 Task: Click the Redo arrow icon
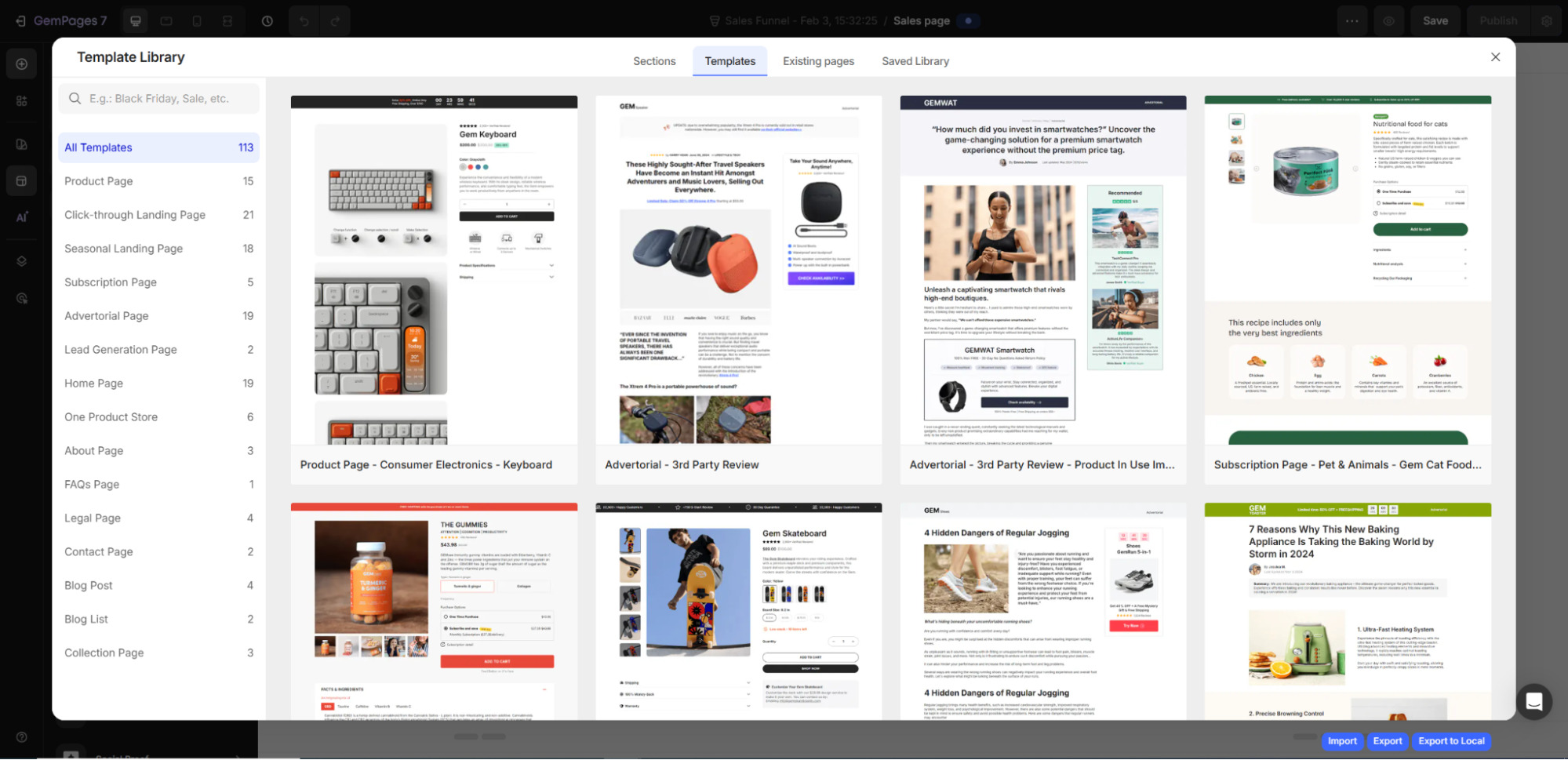tap(336, 21)
